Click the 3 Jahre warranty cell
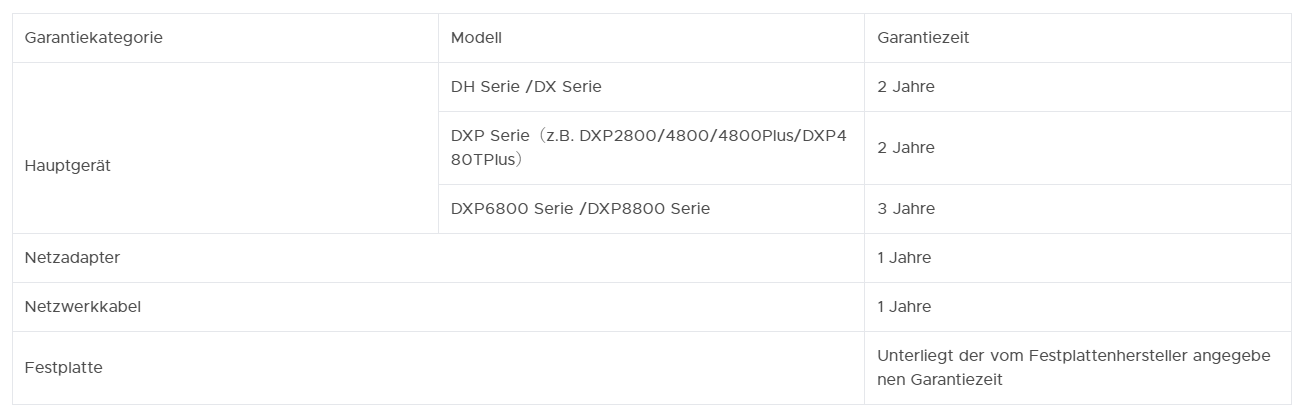 point(1078,209)
